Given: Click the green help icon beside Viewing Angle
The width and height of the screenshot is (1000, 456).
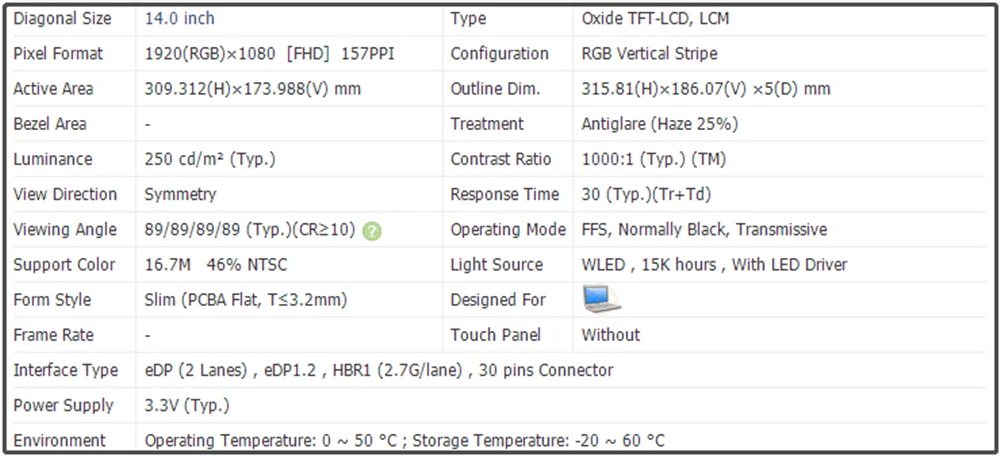Looking at the screenshot, I should (x=372, y=230).
